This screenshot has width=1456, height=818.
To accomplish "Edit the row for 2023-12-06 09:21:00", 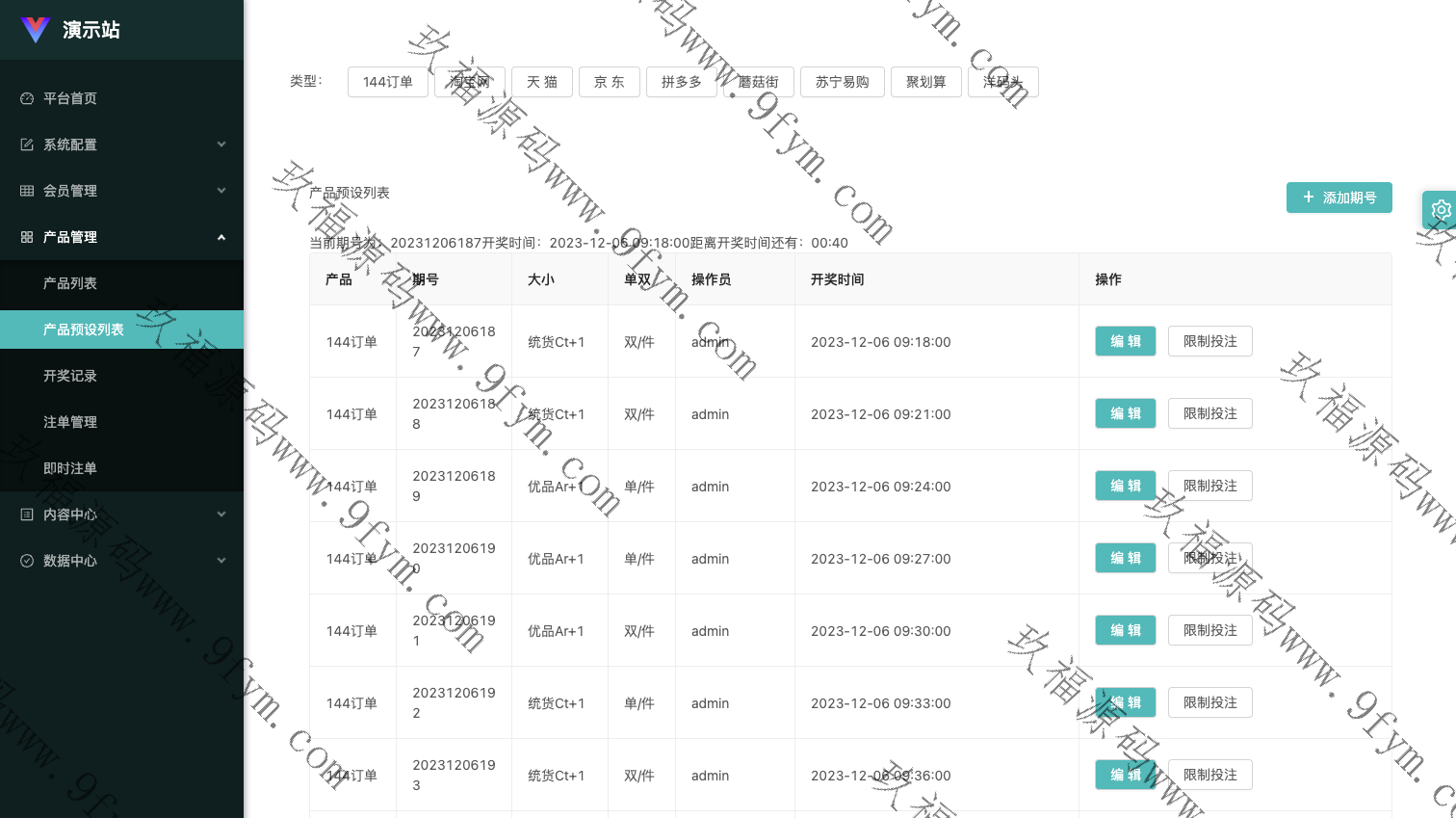I will pyautogui.click(x=1125, y=413).
